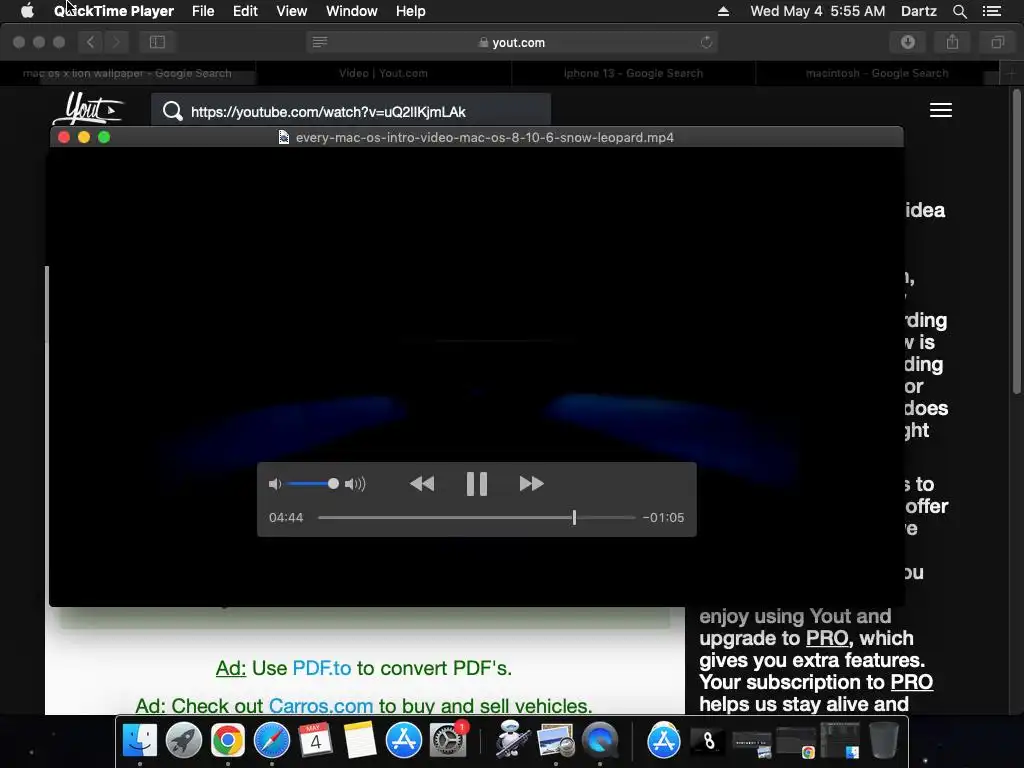This screenshot has height=768, width=1024.
Task: Open Notification Center icon
Action: pyautogui.click(x=992, y=11)
